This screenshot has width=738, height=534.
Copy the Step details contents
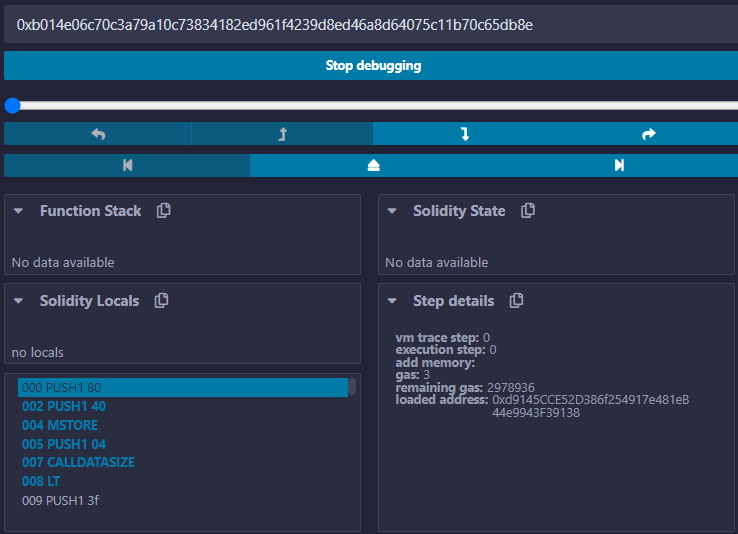(517, 301)
